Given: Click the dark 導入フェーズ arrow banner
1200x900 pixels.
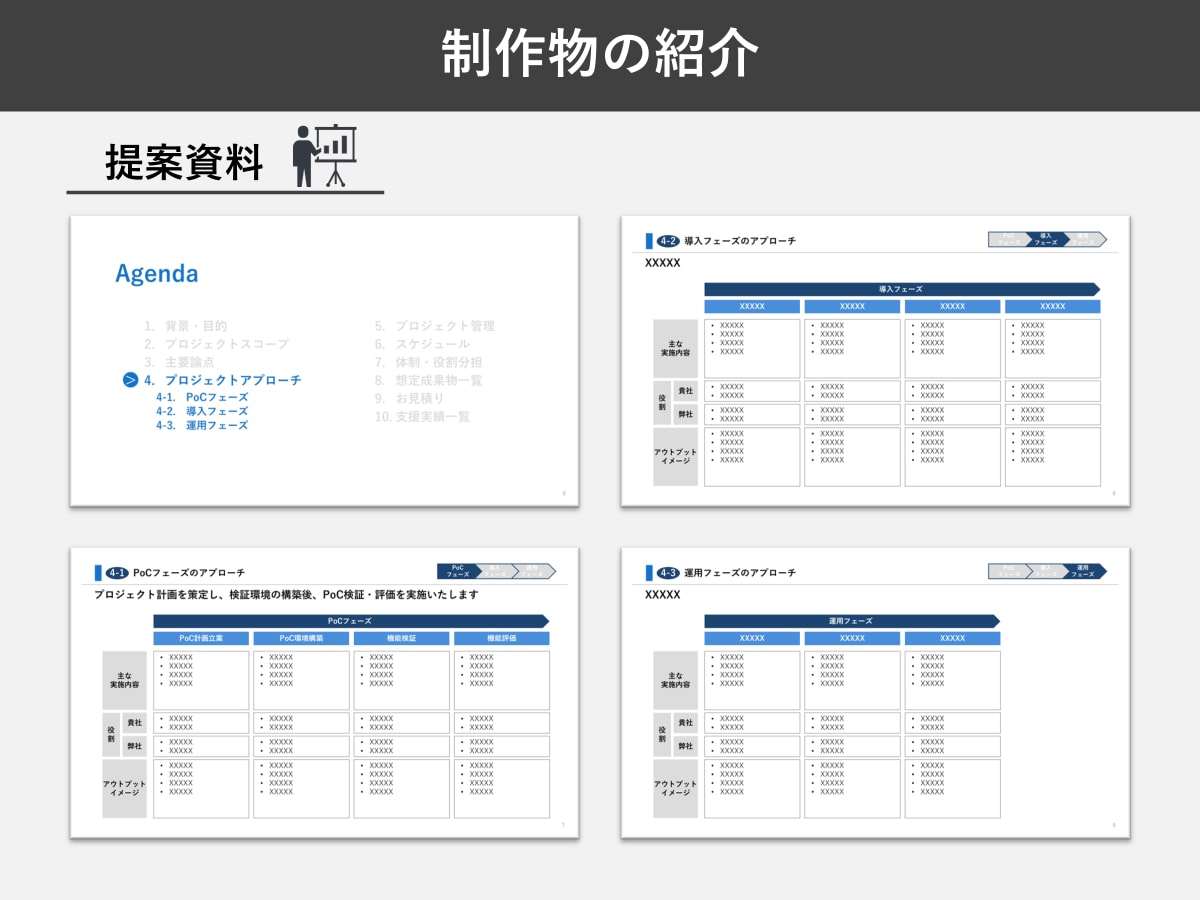Looking at the screenshot, I should coord(901,289).
